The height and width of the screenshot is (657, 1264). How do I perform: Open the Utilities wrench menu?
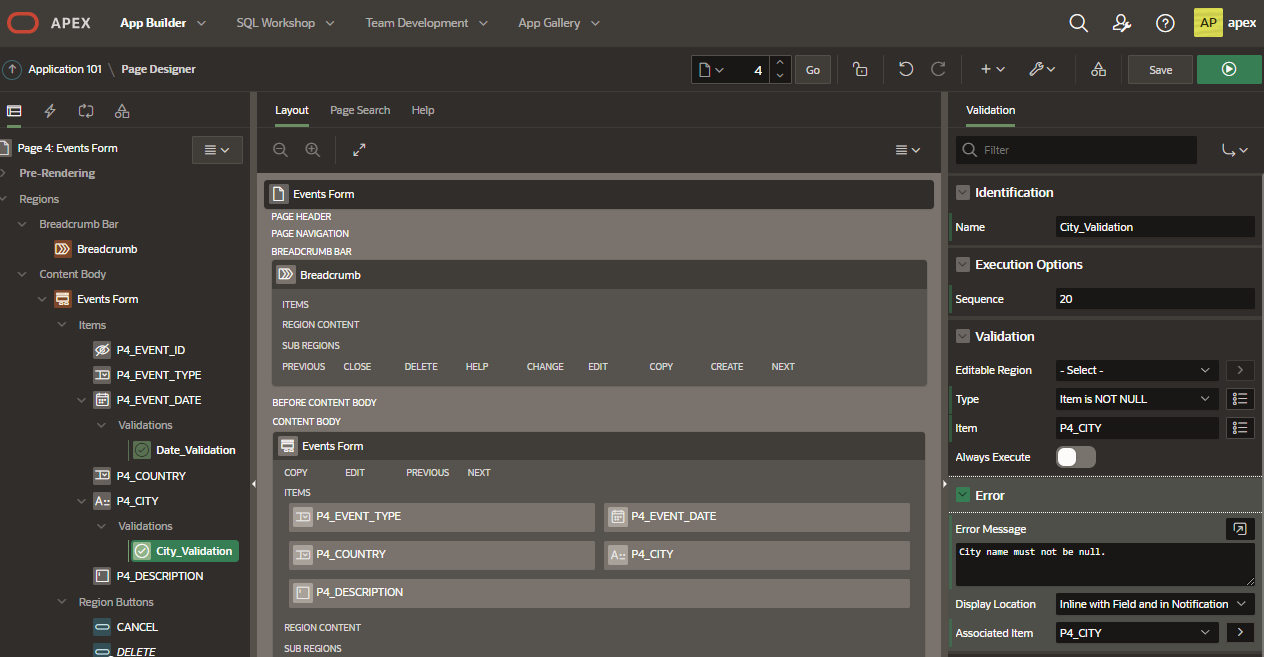pos(1042,69)
